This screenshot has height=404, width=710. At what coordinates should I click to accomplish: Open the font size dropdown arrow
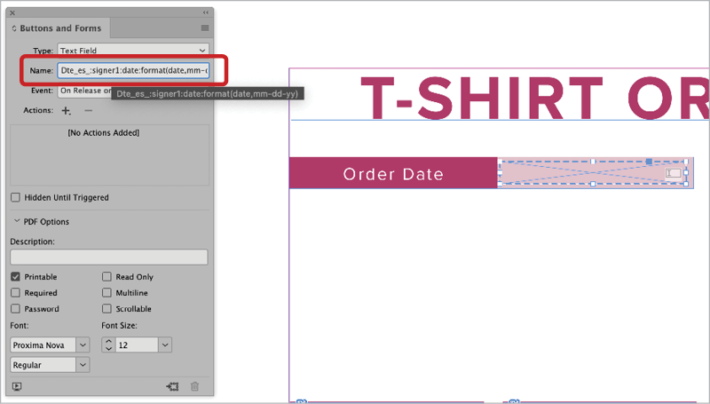[165, 345]
